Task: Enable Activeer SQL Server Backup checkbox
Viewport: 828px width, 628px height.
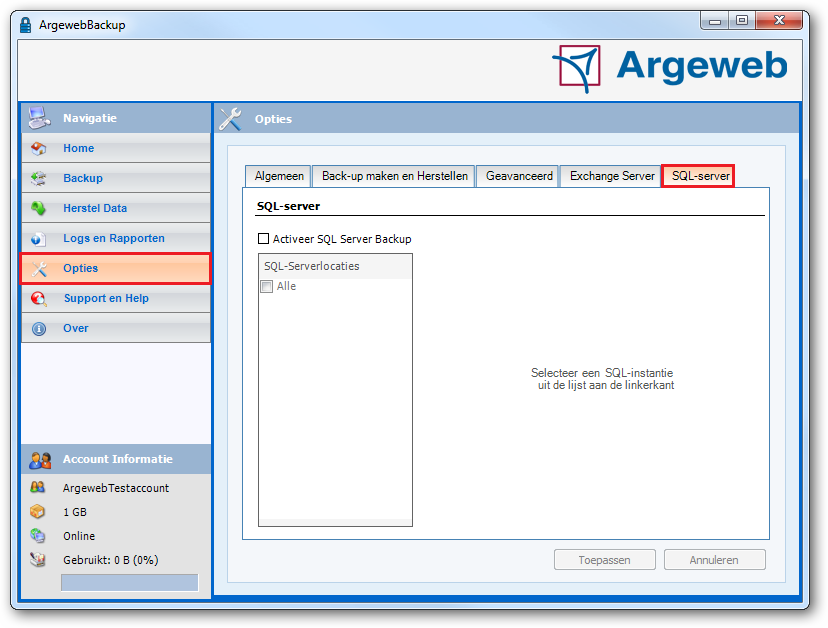Action: pos(263,239)
